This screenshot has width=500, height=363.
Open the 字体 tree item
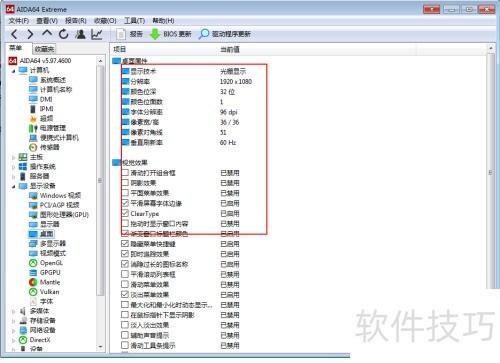point(41,302)
